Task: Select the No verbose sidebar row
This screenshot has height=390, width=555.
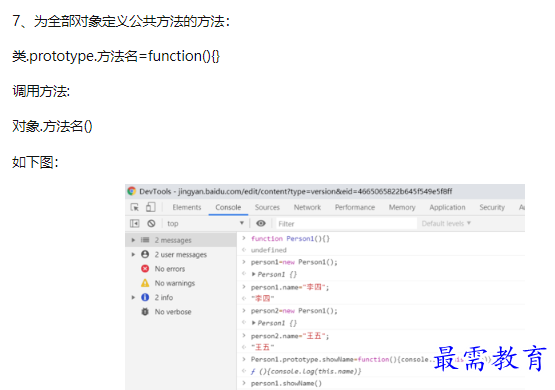Action: (181, 311)
